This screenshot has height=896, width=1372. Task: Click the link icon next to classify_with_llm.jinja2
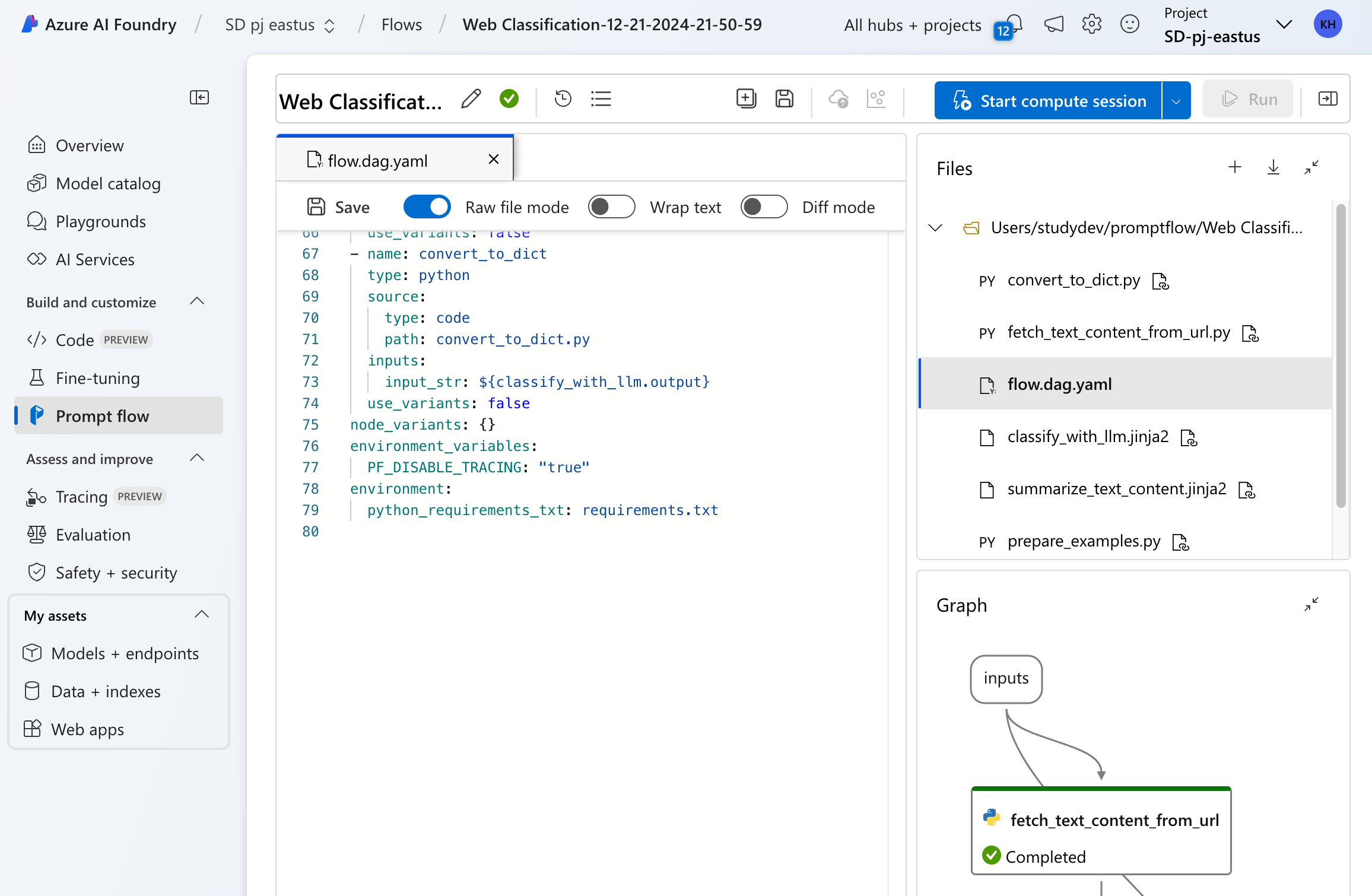pyautogui.click(x=1189, y=437)
